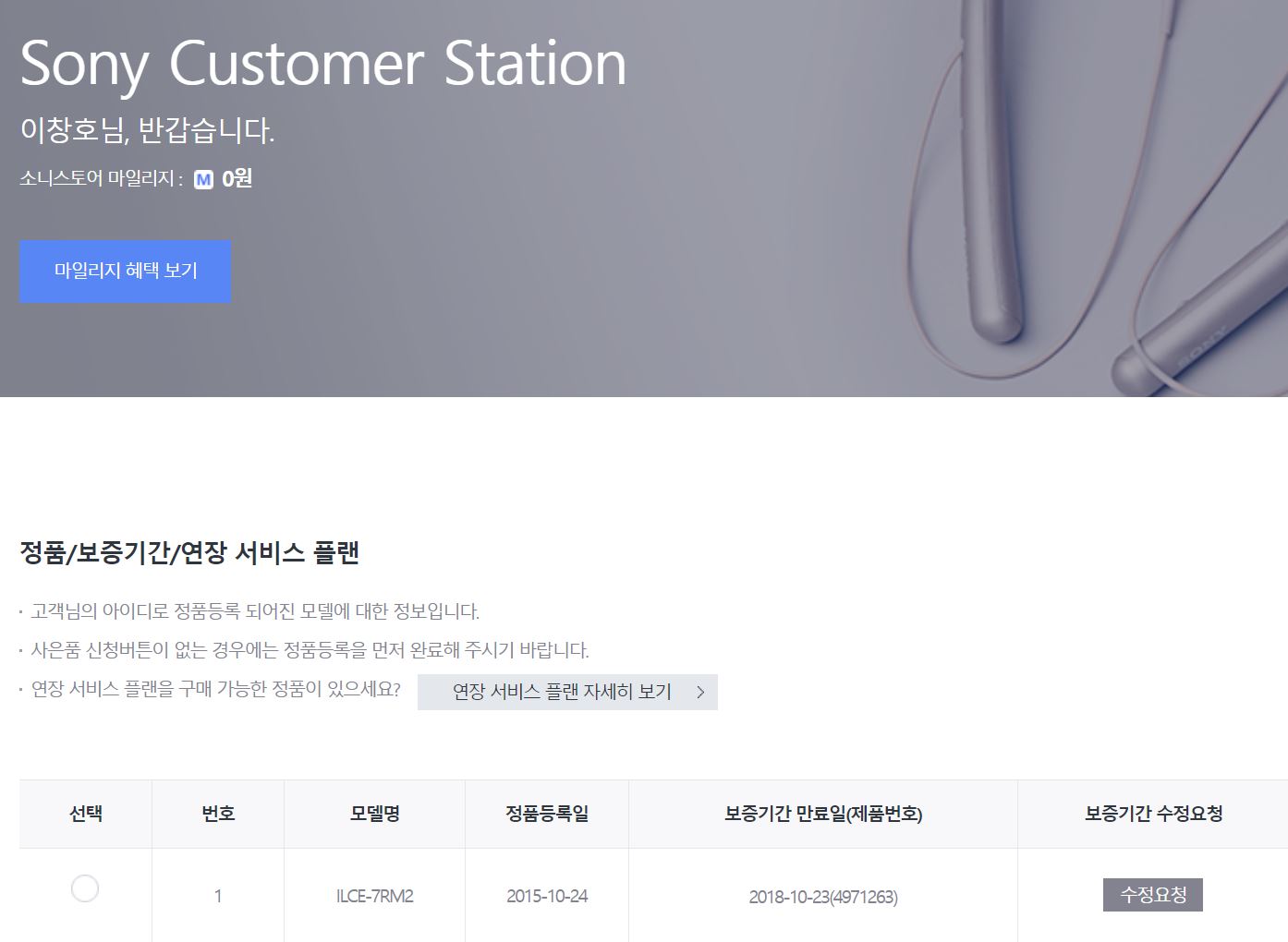Click row number 1 in table
Viewport: 1288px width, 942px height.
pos(218,896)
